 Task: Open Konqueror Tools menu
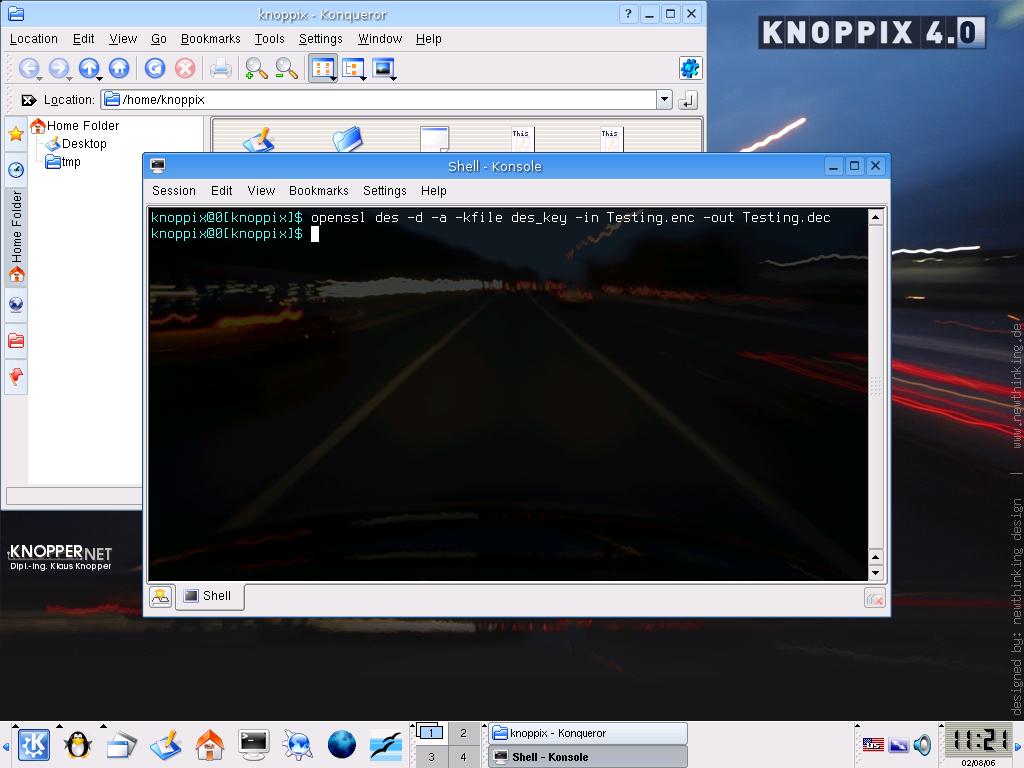269,39
